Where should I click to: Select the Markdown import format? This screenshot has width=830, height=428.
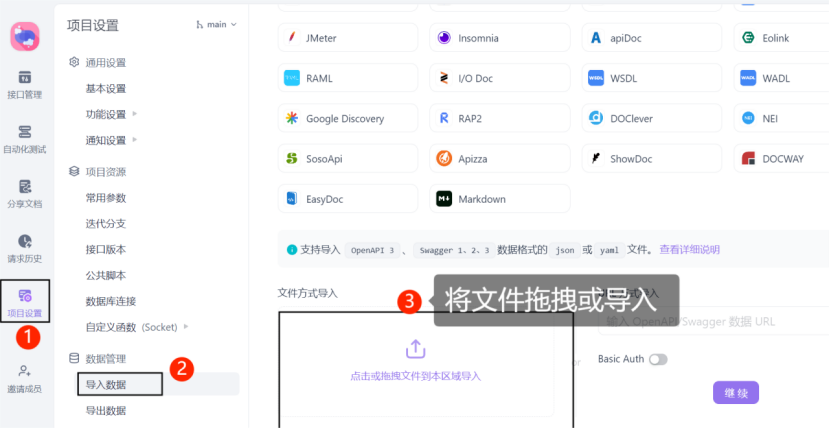pyautogui.click(x=500, y=198)
